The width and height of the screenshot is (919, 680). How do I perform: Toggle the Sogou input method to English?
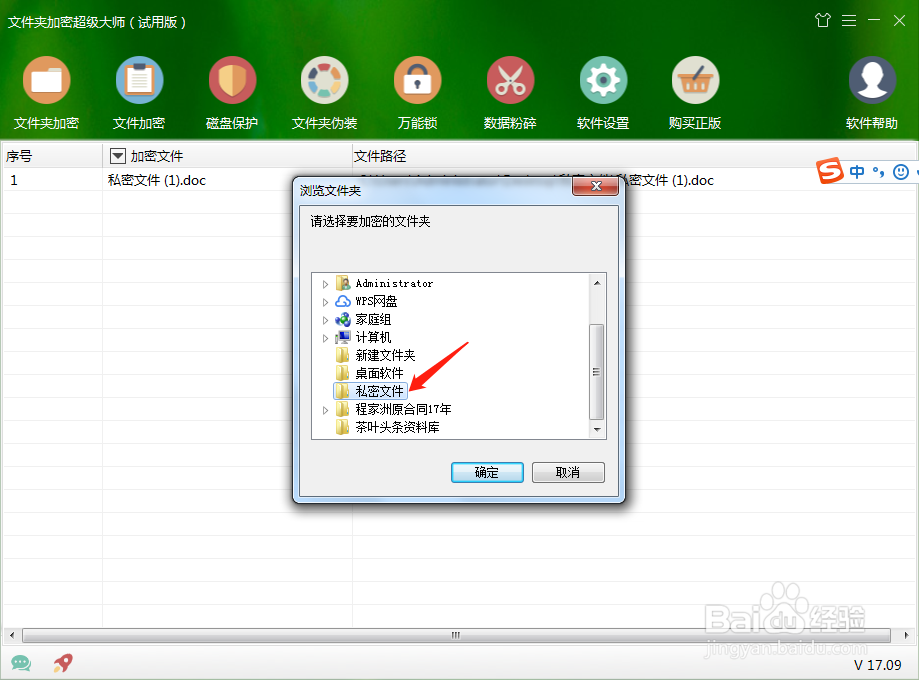coord(859,172)
